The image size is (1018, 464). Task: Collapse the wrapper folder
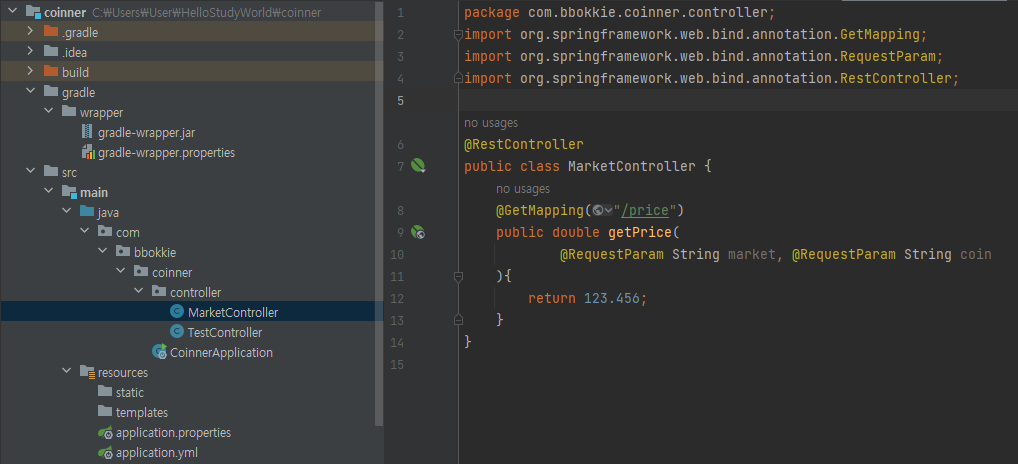tap(48, 112)
